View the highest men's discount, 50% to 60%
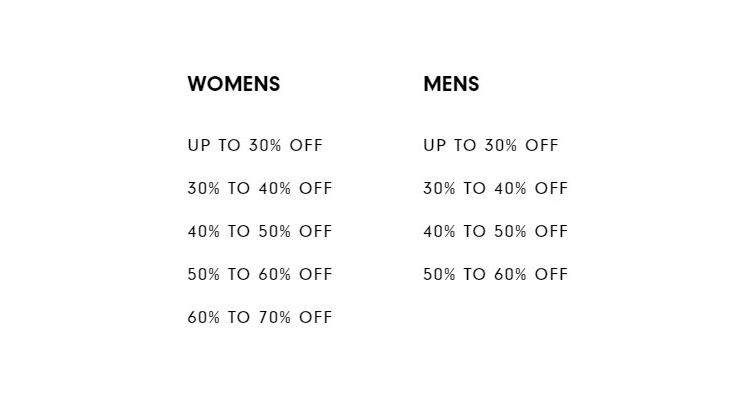750x400 pixels. [496, 275]
